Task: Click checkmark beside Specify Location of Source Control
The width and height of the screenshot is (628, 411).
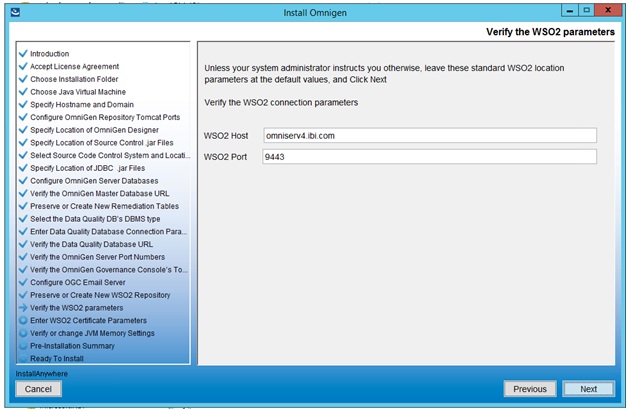Action: [23, 143]
